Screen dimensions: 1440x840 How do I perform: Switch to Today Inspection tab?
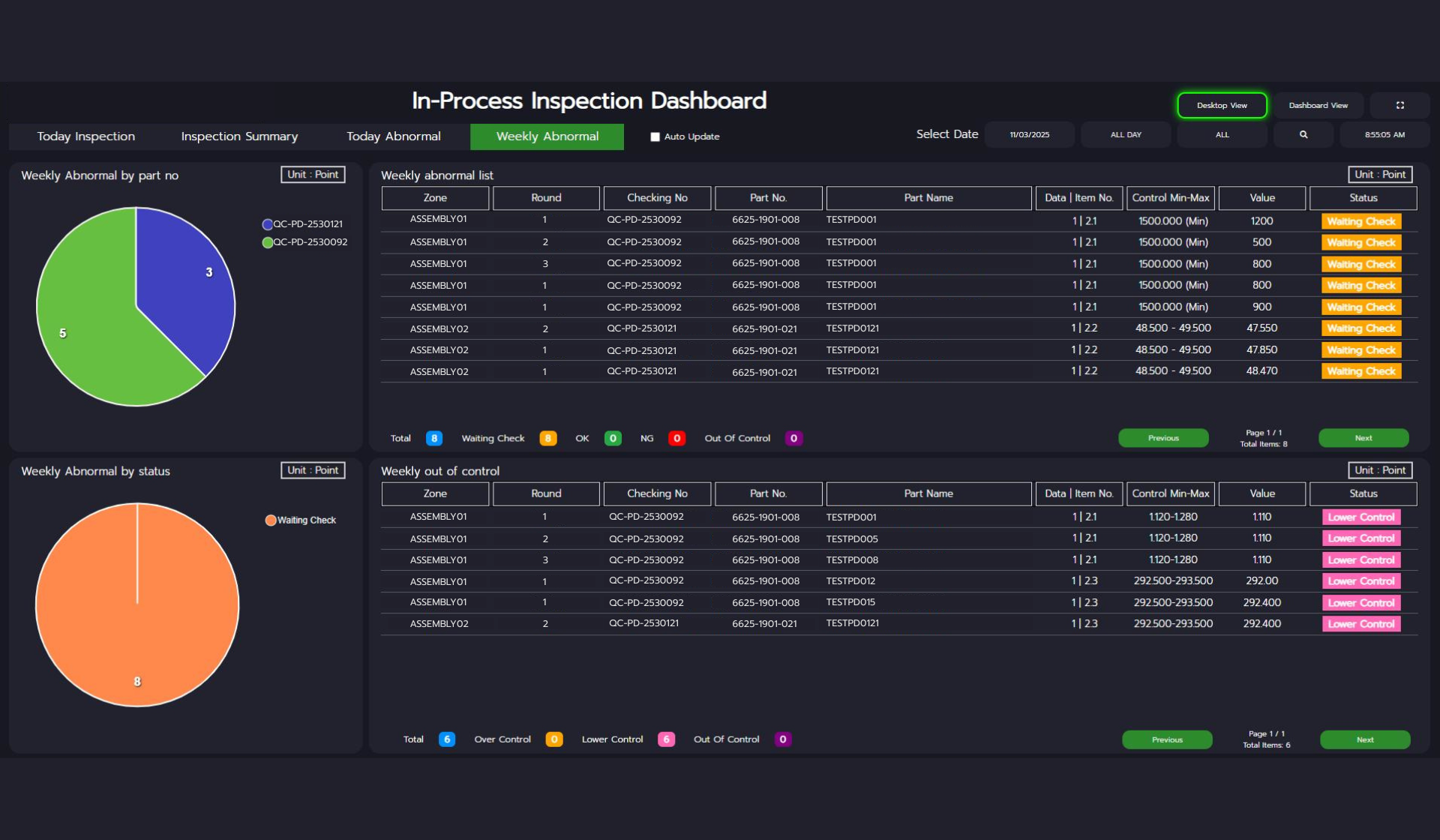pos(86,136)
